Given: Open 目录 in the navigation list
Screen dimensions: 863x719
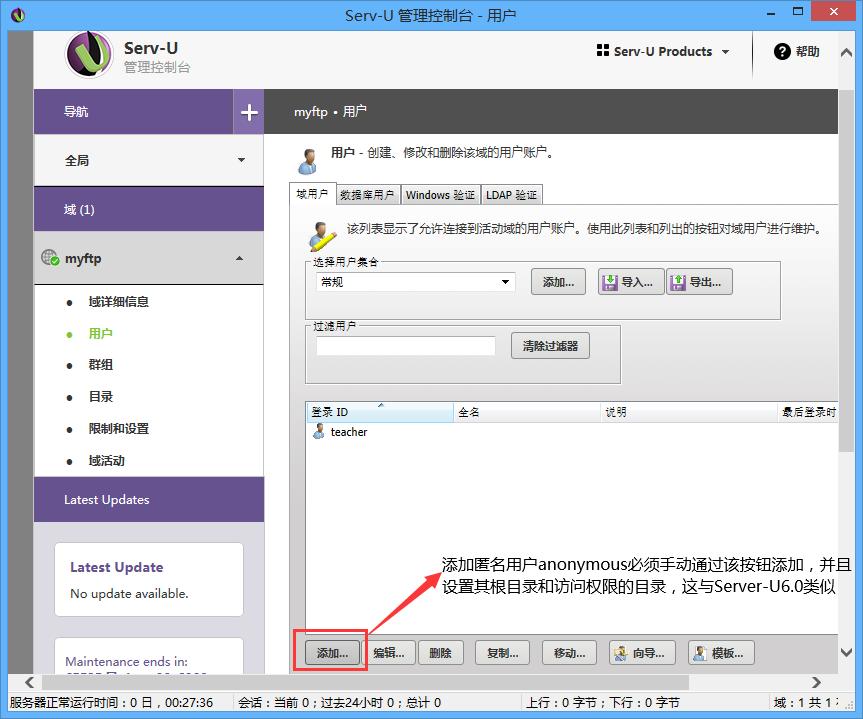Looking at the screenshot, I should tap(100, 396).
